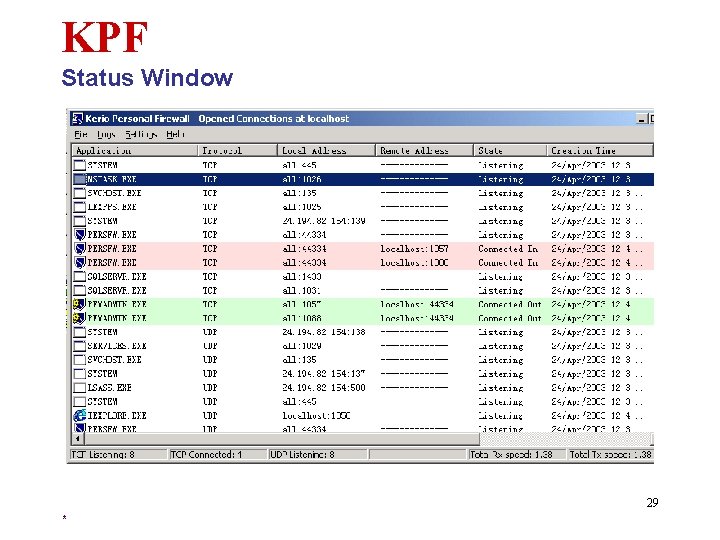Click the Total Rx speed status entry
This screenshot has height=540, width=720.
tap(517, 455)
